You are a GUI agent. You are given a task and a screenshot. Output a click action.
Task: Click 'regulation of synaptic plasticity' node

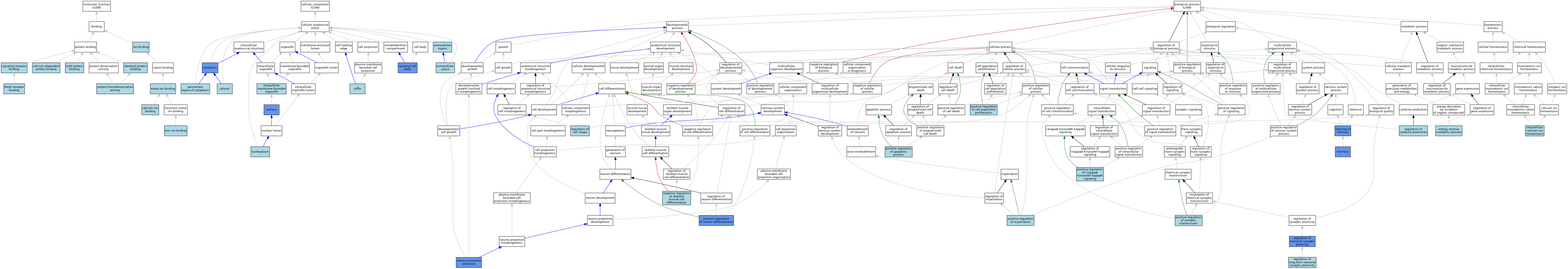click(1302, 220)
